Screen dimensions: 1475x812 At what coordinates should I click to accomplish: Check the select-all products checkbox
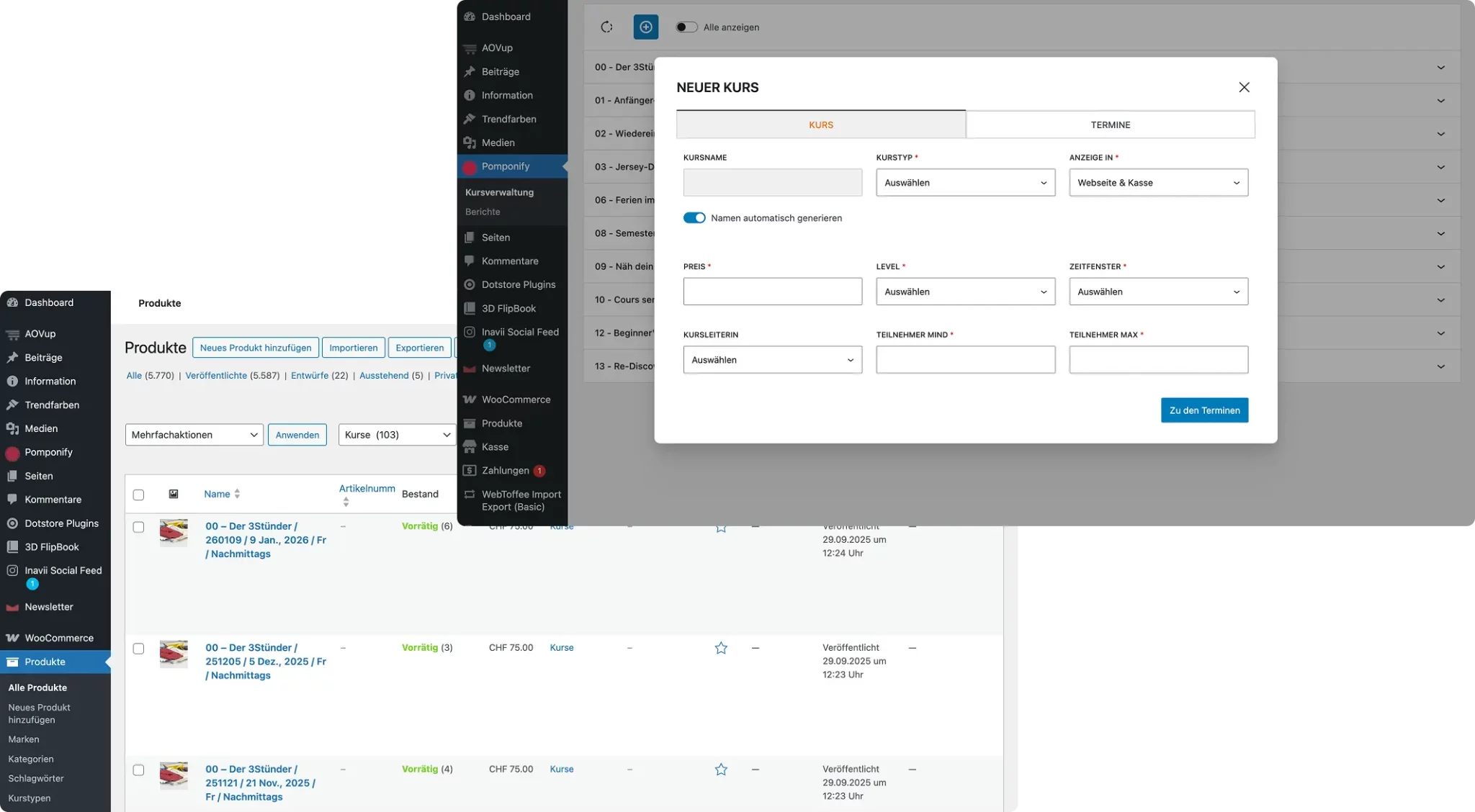(x=138, y=495)
